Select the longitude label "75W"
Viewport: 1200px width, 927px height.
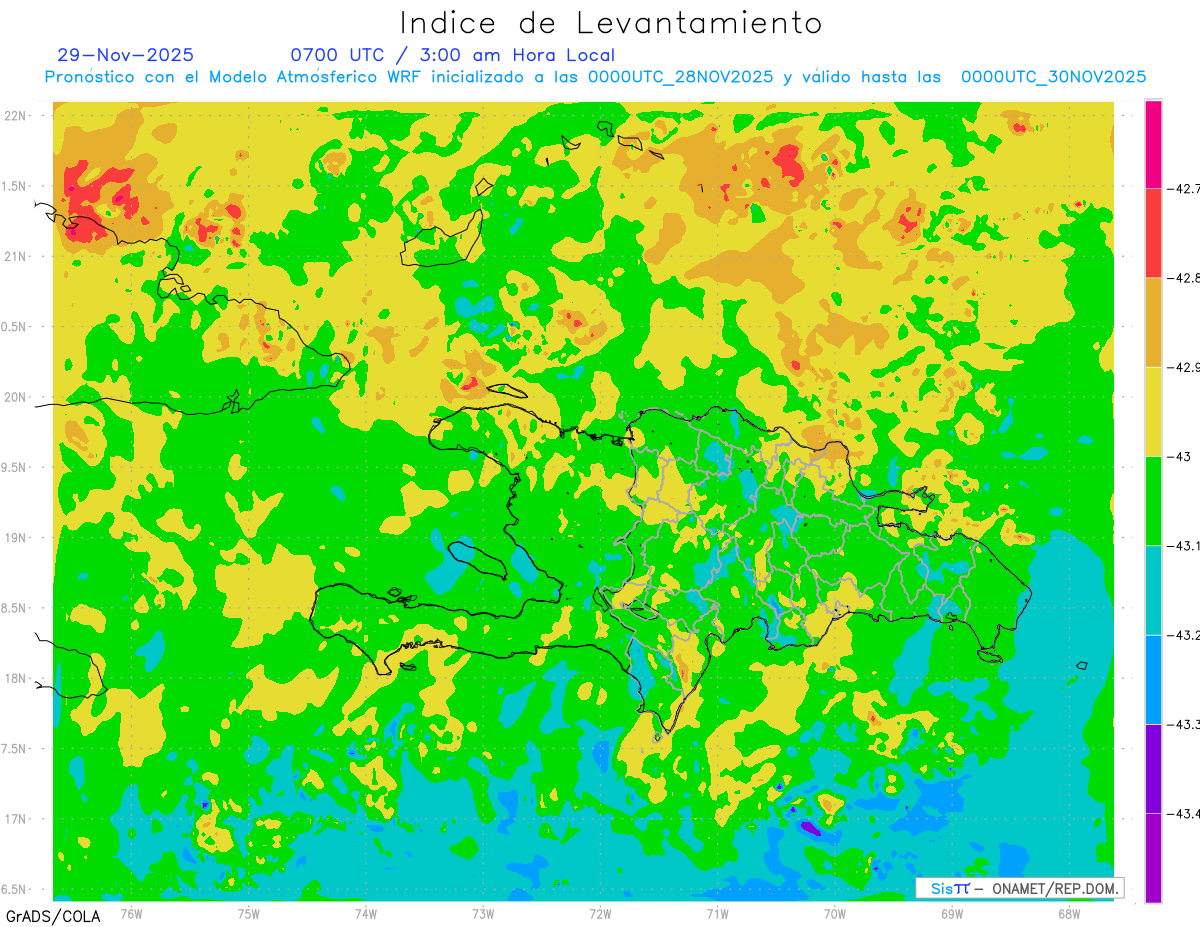[248, 913]
